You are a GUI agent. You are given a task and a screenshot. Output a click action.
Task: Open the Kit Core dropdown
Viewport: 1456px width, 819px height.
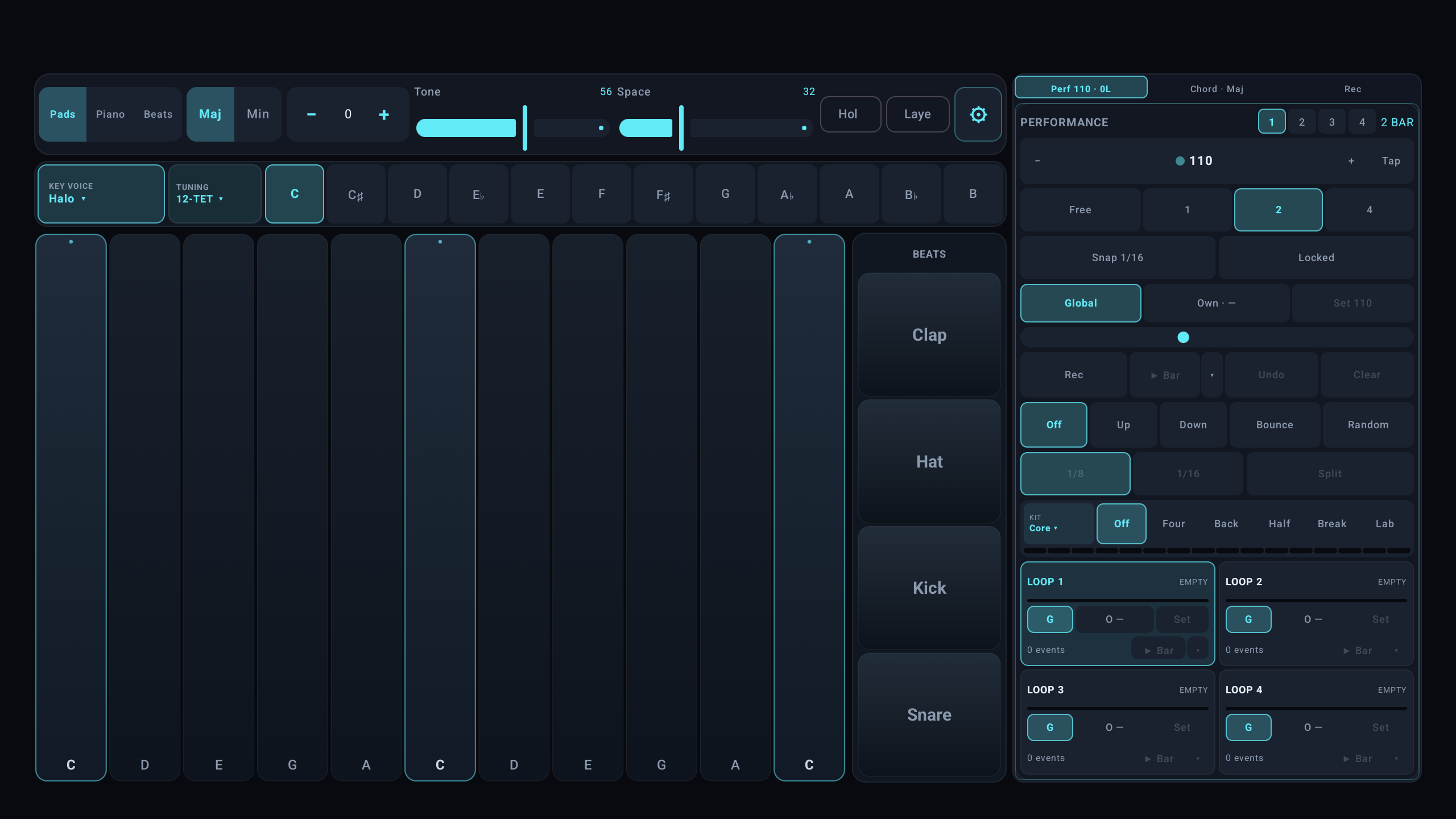coord(1058,524)
